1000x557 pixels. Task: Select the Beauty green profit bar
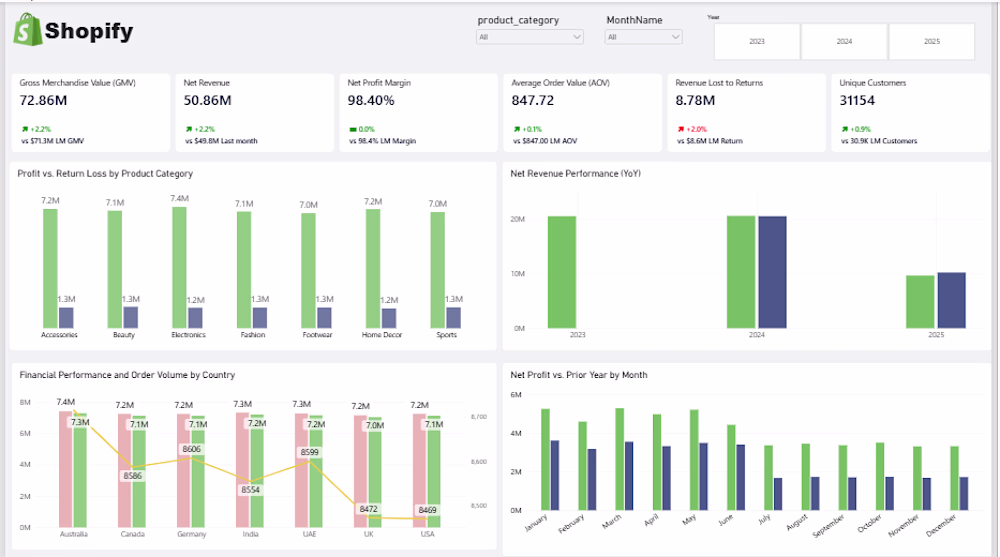[x=115, y=269]
